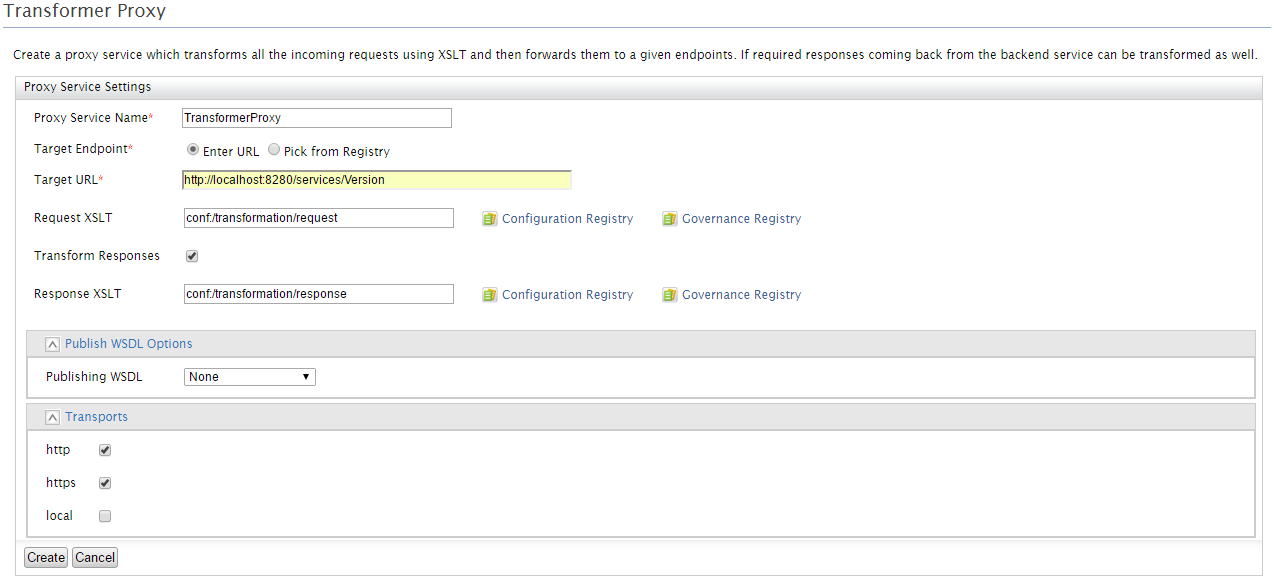Open Configuration Registry link beside Request XSLT

coord(567,219)
